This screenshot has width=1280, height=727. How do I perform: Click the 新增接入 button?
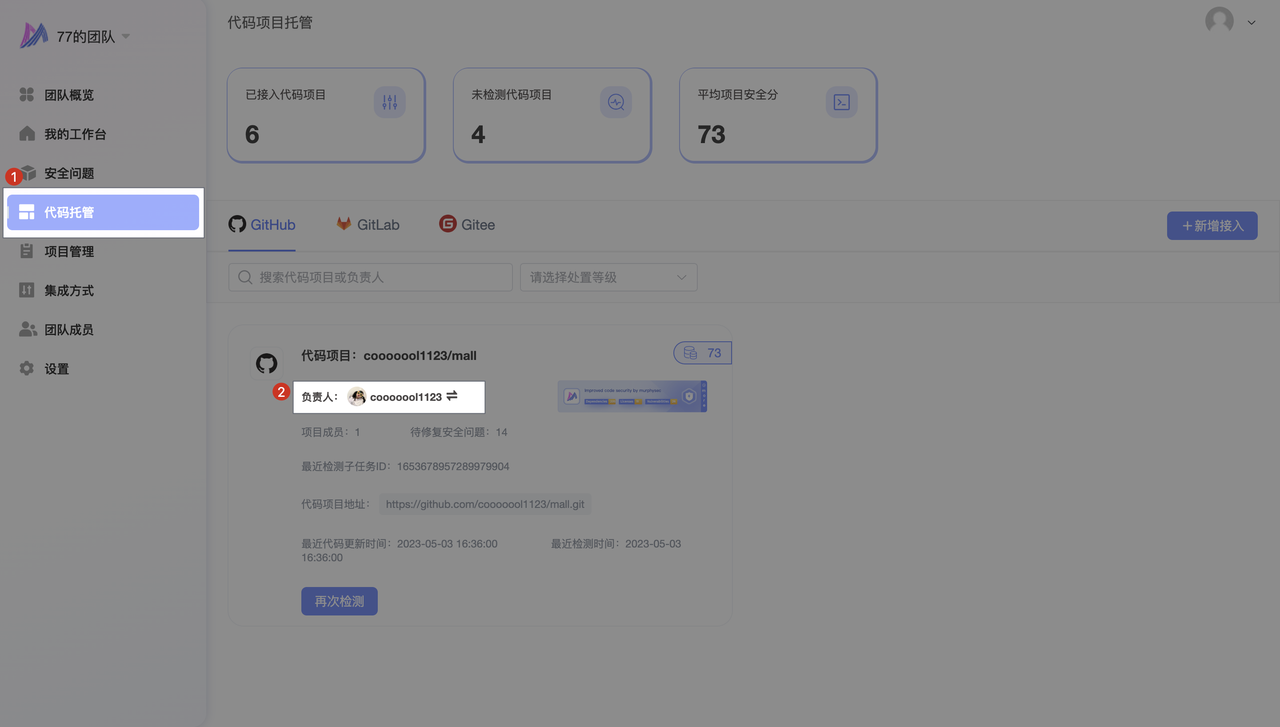click(x=1211, y=226)
